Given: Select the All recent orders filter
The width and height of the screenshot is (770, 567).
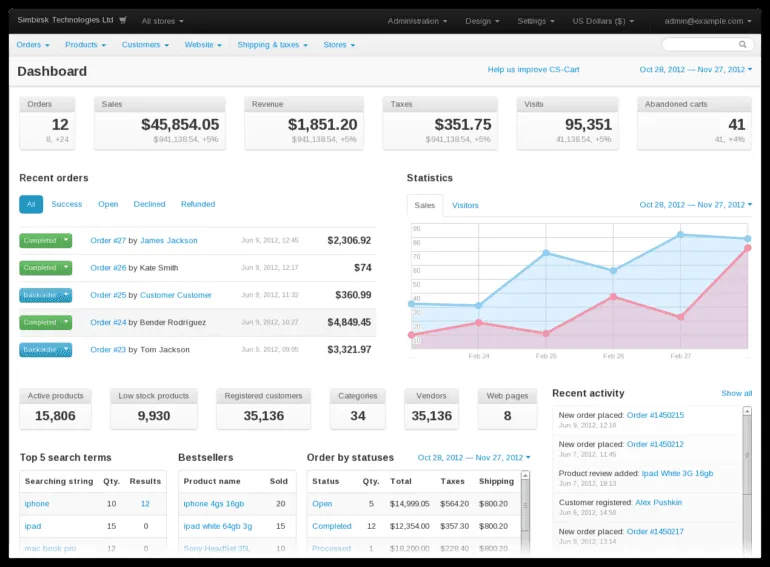Looking at the screenshot, I should click(x=31, y=204).
